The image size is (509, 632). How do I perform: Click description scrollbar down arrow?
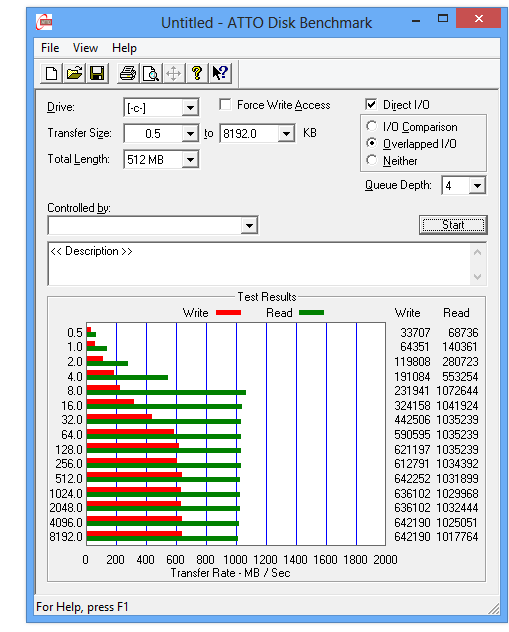point(478,276)
